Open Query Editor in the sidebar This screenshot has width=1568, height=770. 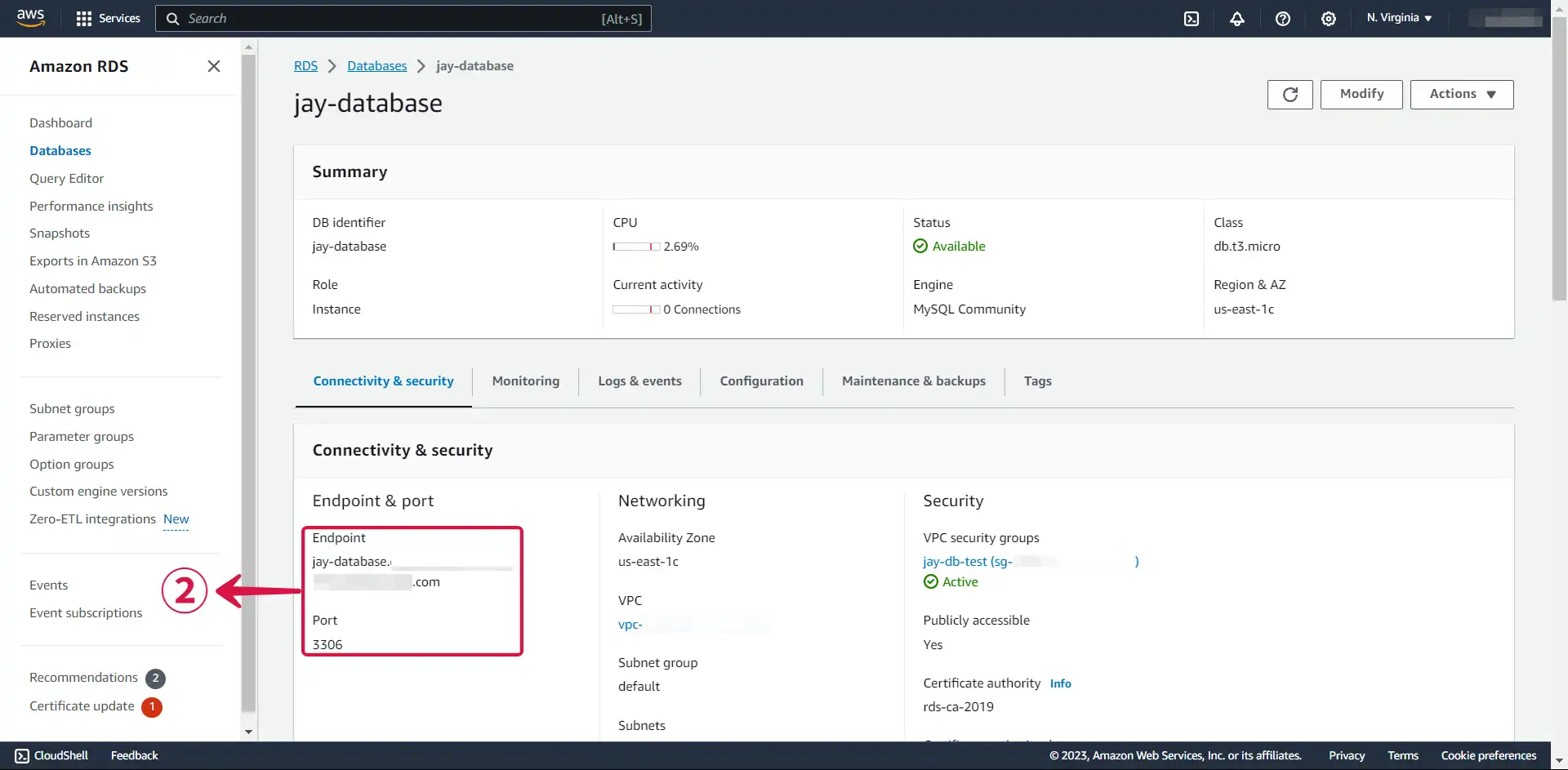tap(67, 179)
